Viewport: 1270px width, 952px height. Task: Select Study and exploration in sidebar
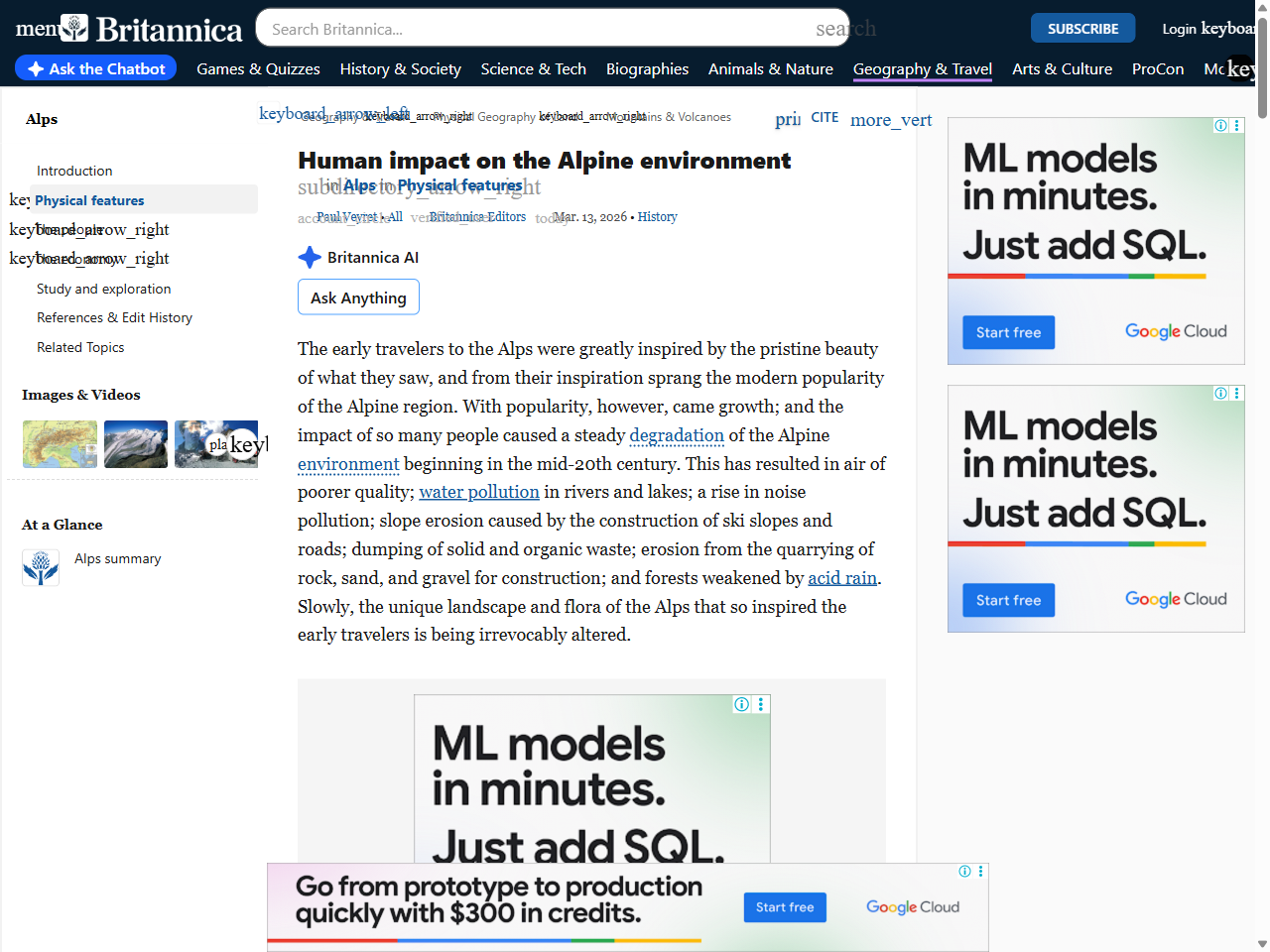103,289
